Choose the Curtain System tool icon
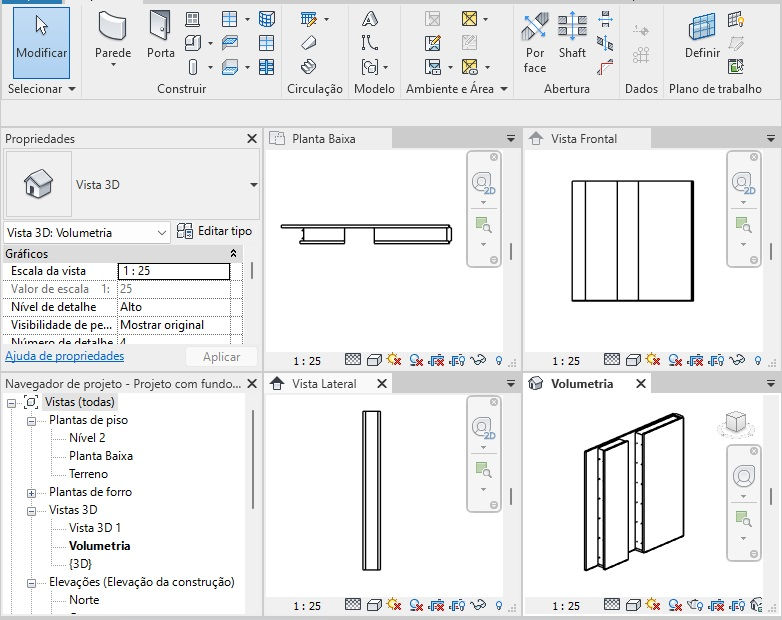The height and width of the screenshot is (620, 782). [267, 19]
